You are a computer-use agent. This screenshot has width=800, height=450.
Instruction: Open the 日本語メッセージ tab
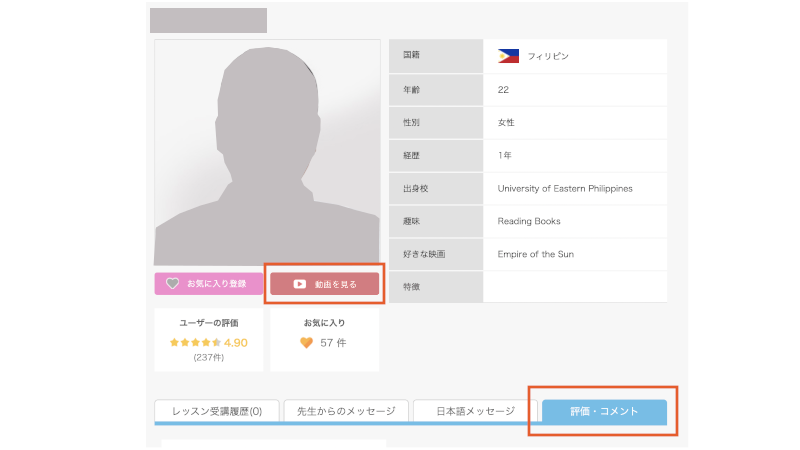click(476, 411)
